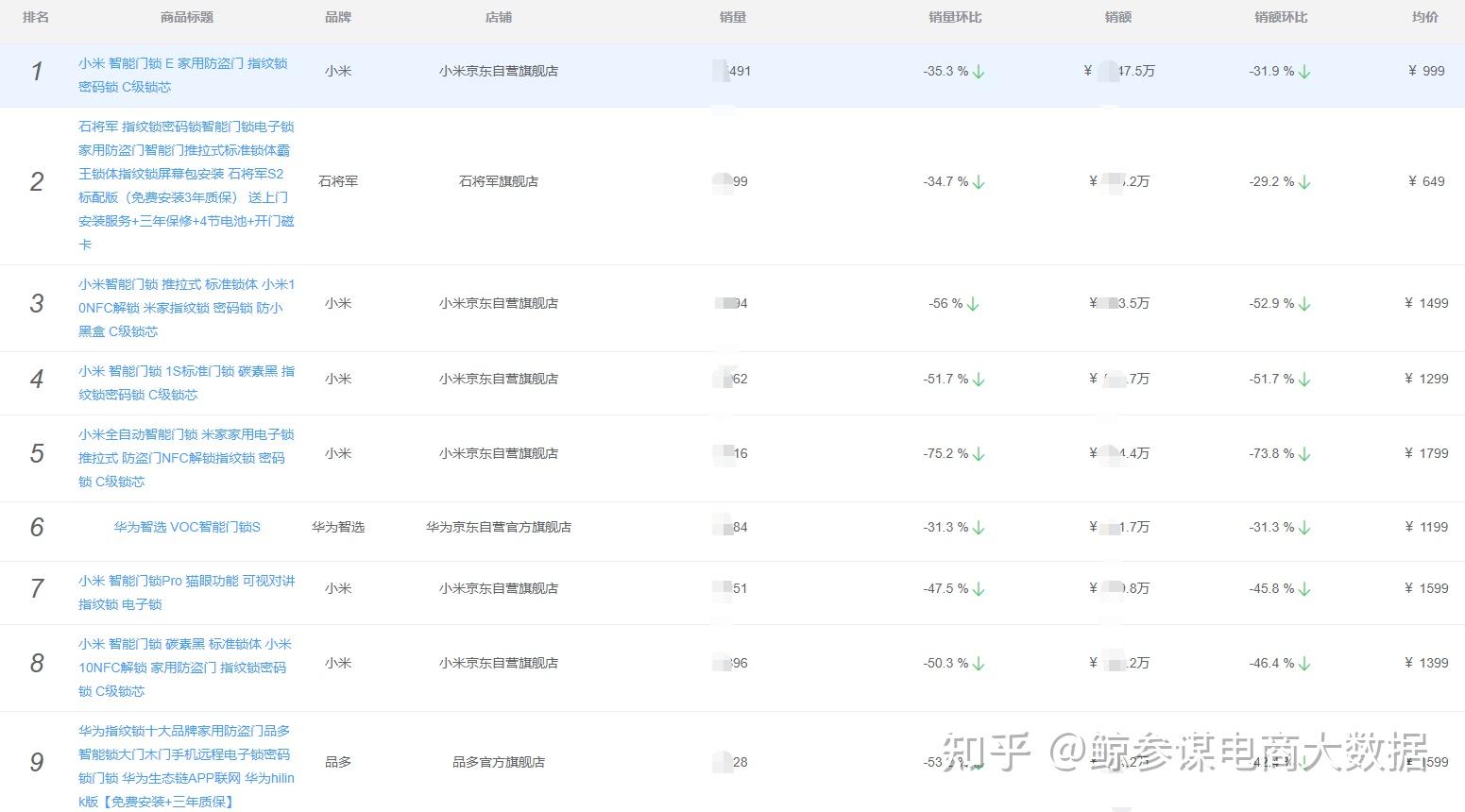Click the 品牌 column header

click(x=338, y=17)
